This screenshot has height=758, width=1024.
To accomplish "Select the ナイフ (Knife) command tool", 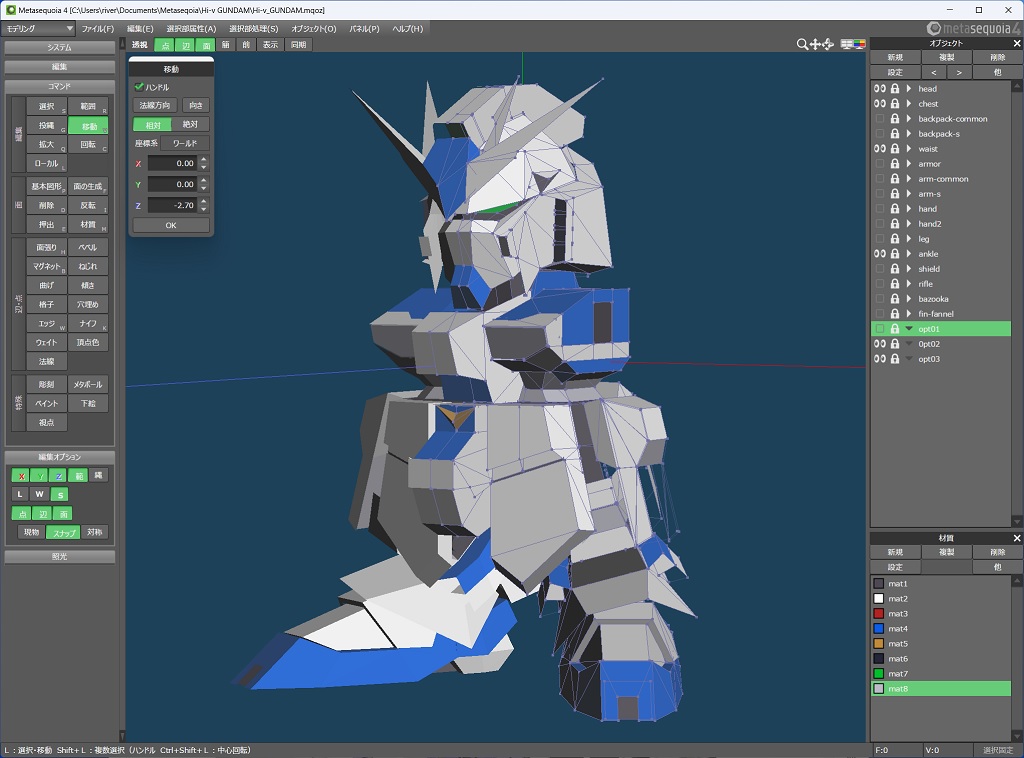I will coord(88,323).
